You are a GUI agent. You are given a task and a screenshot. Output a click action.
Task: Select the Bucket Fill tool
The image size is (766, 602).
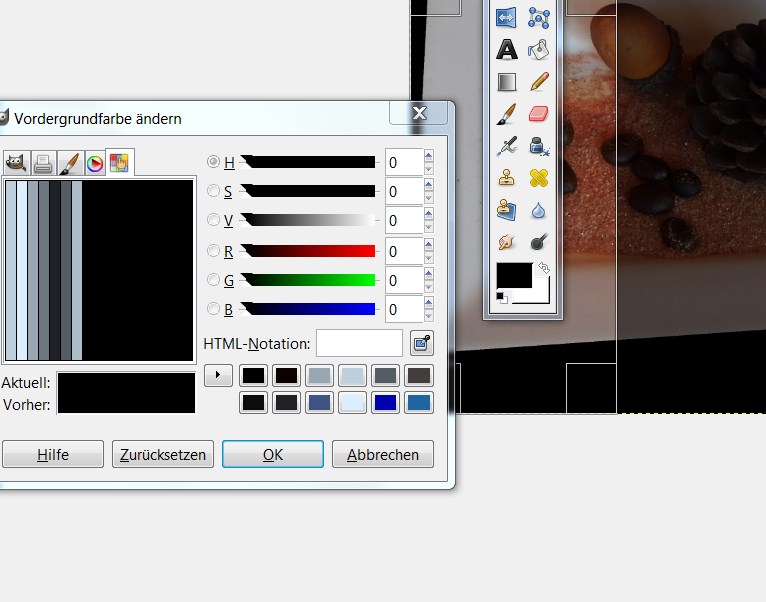[538, 49]
